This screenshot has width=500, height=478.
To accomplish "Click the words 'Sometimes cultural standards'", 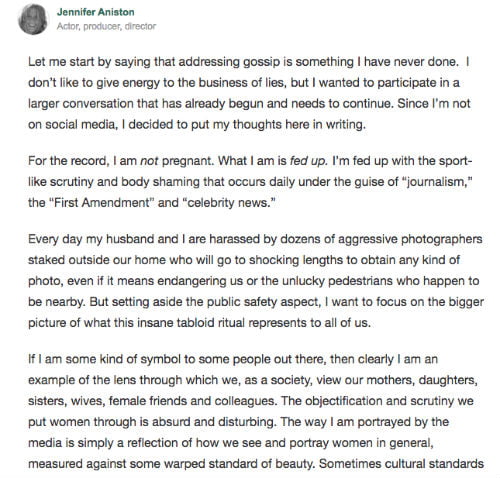I will coord(401,464).
